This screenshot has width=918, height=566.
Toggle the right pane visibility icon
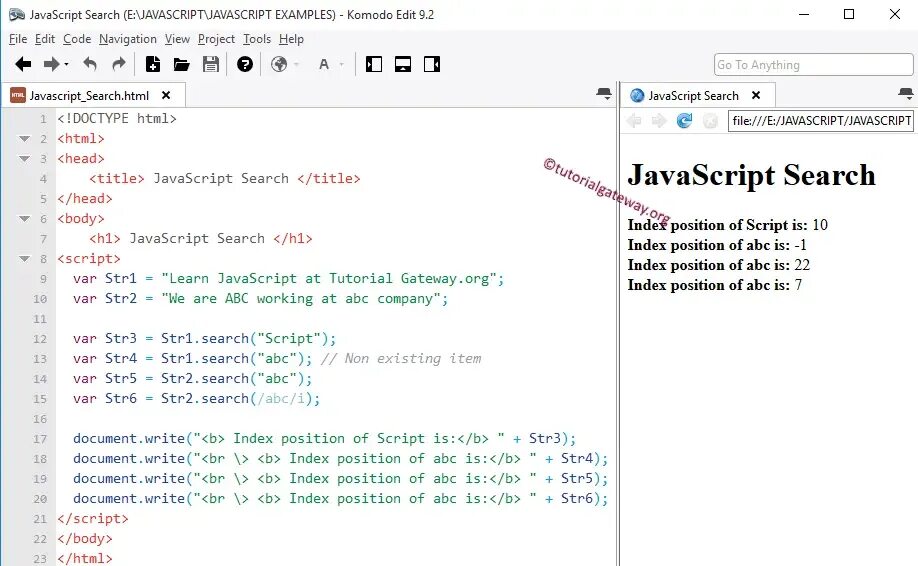[432, 64]
